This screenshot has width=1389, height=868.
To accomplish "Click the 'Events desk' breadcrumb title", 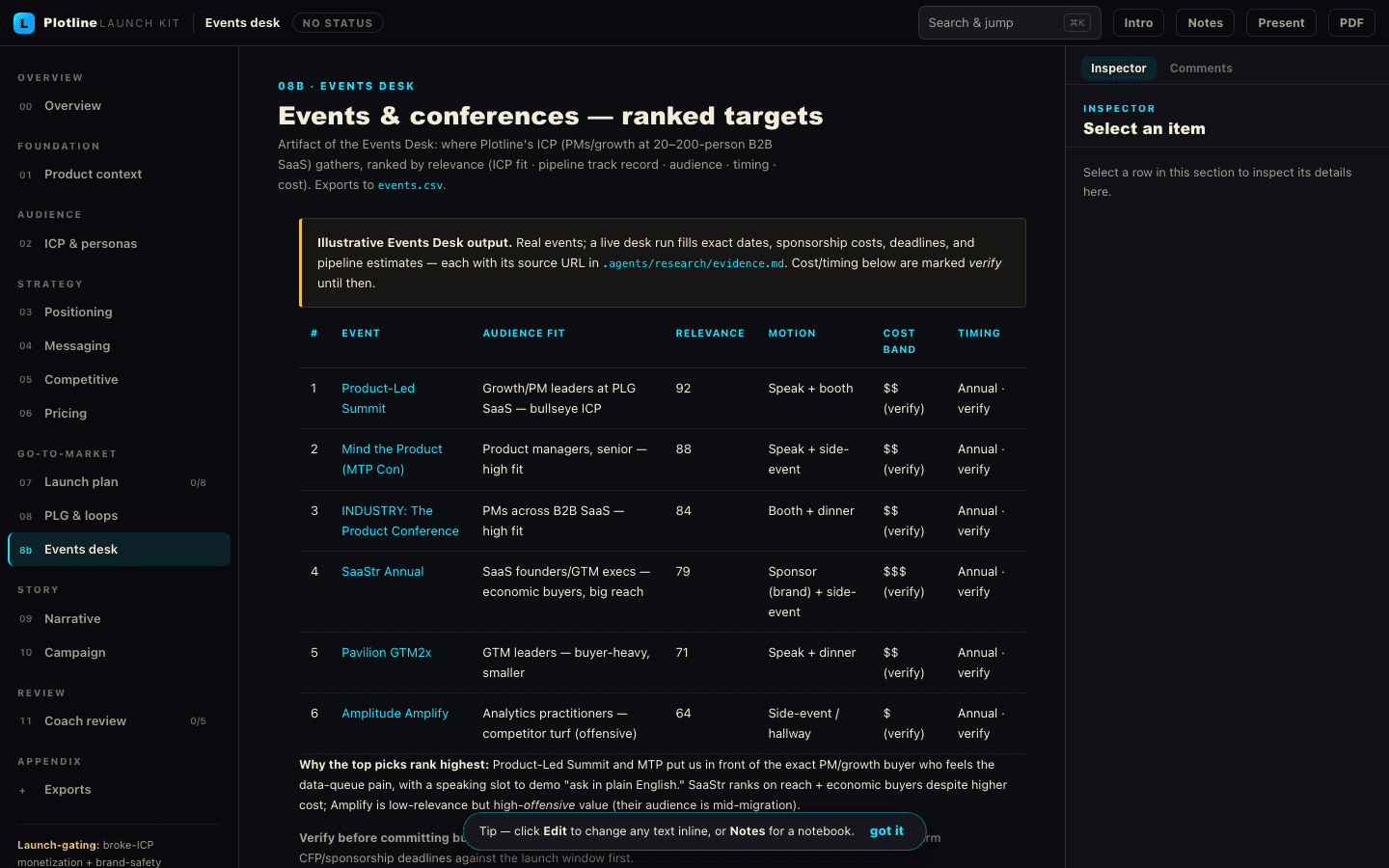I will tap(242, 23).
